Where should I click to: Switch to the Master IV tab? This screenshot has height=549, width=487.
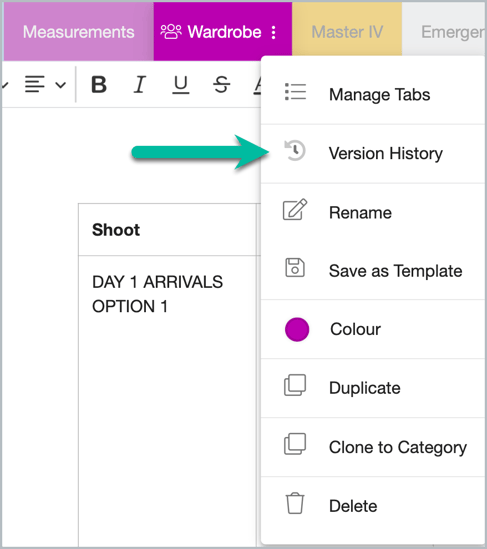[x=347, y=32]
